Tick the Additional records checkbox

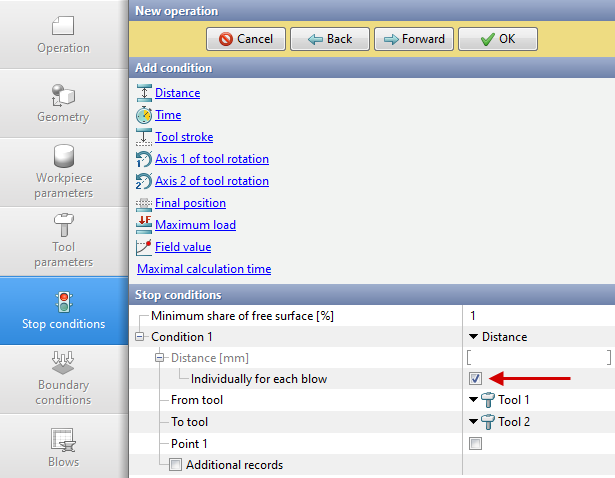pyautogui.click(x=175, y=465)
